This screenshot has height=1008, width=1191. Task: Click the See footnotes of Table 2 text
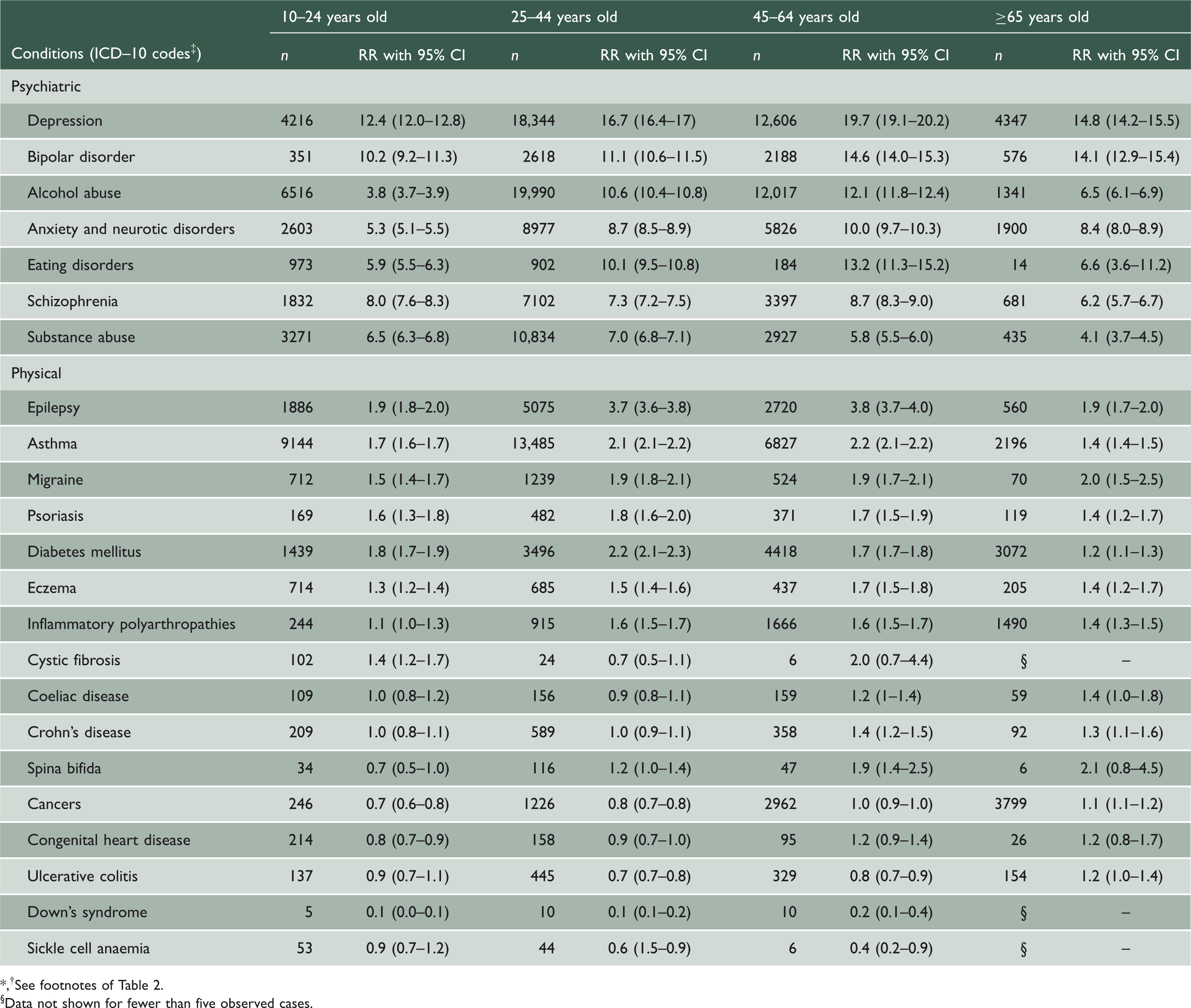(89, 985)
